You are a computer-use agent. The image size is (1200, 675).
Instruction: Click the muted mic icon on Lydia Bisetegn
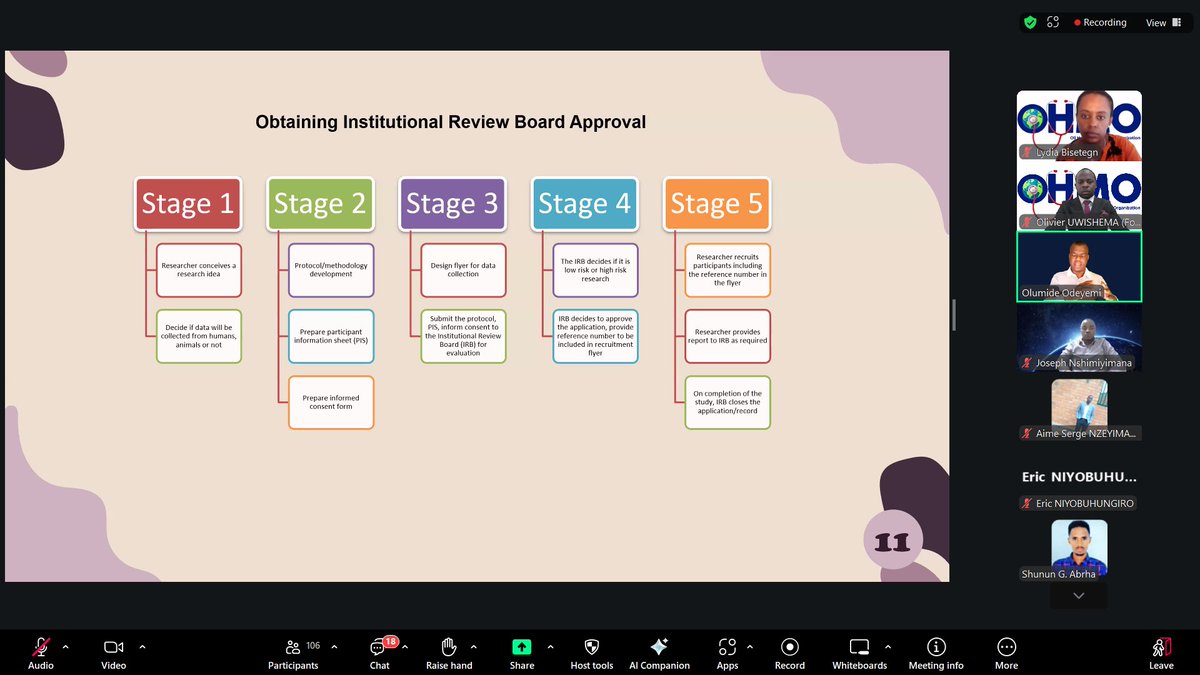coord(1027,152)
